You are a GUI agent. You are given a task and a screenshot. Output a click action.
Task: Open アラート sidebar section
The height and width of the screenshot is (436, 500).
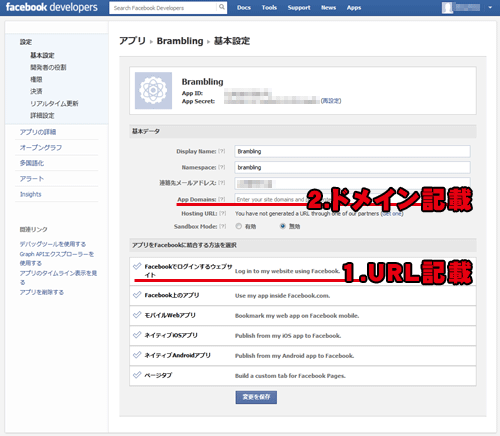(32, 179)
